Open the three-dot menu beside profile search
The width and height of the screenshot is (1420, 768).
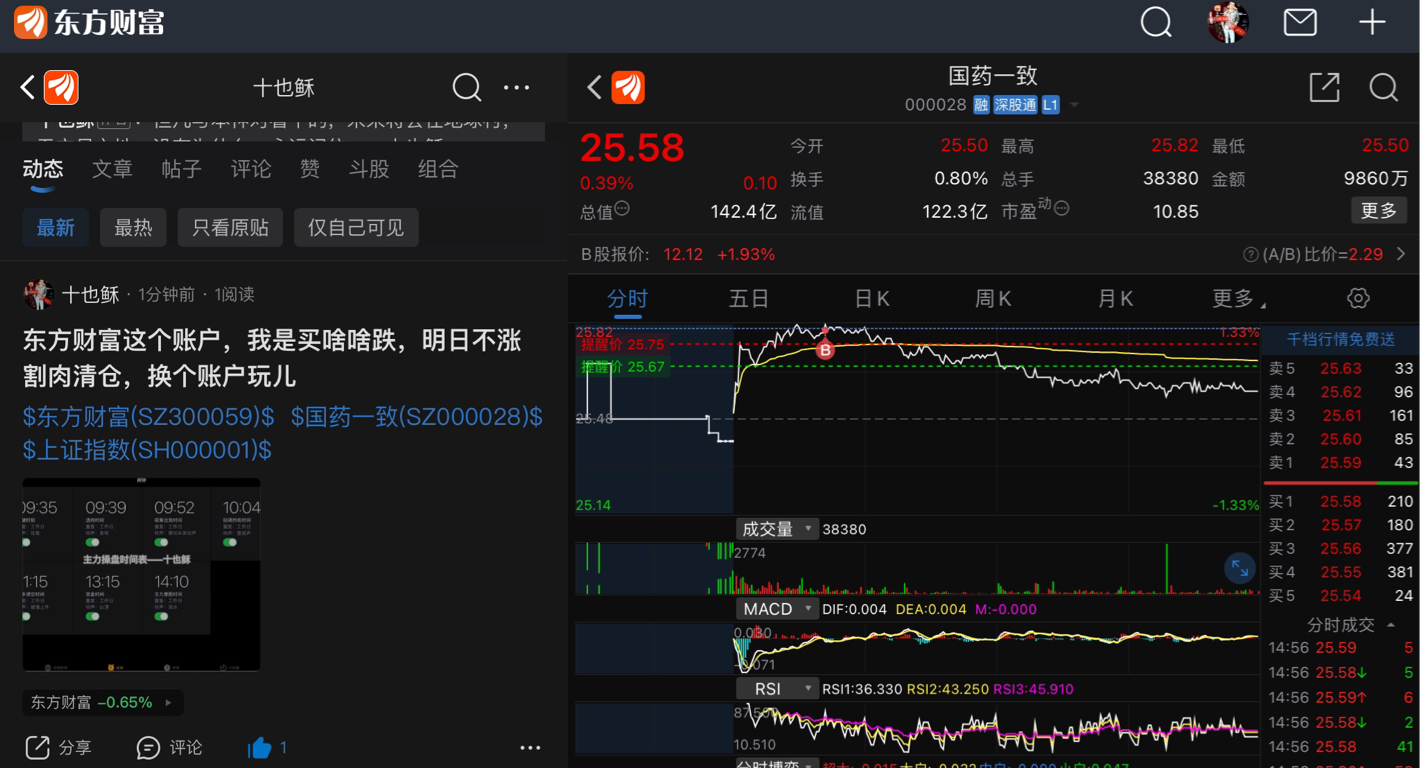click(517, 88)
